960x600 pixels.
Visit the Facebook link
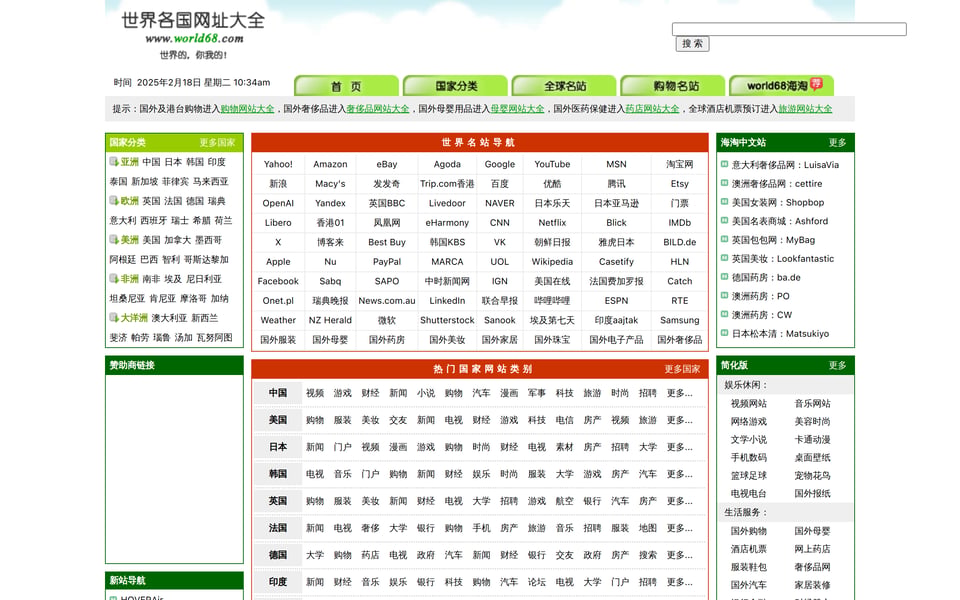[278, 281]
